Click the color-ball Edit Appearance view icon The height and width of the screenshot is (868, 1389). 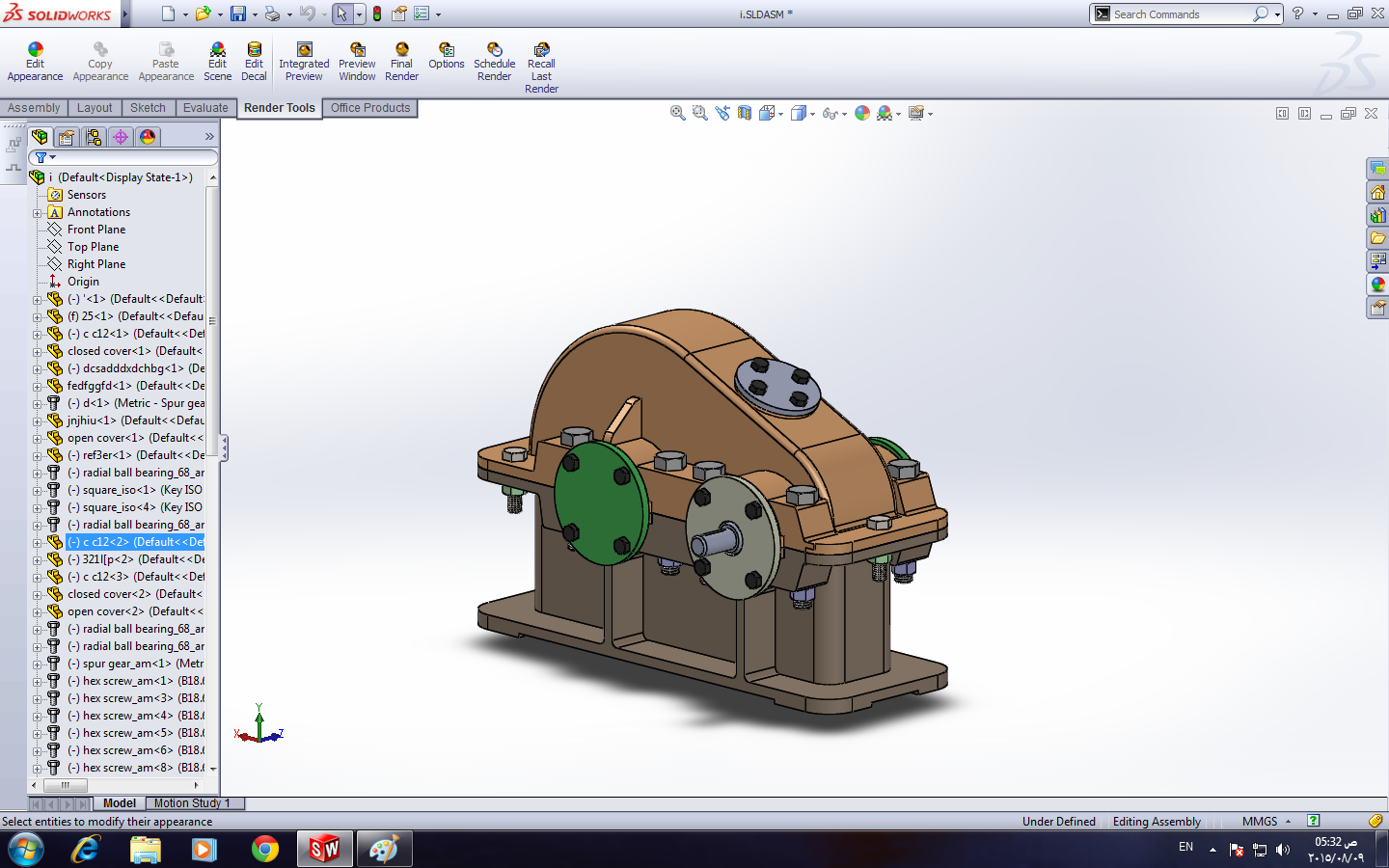point(862,113)
